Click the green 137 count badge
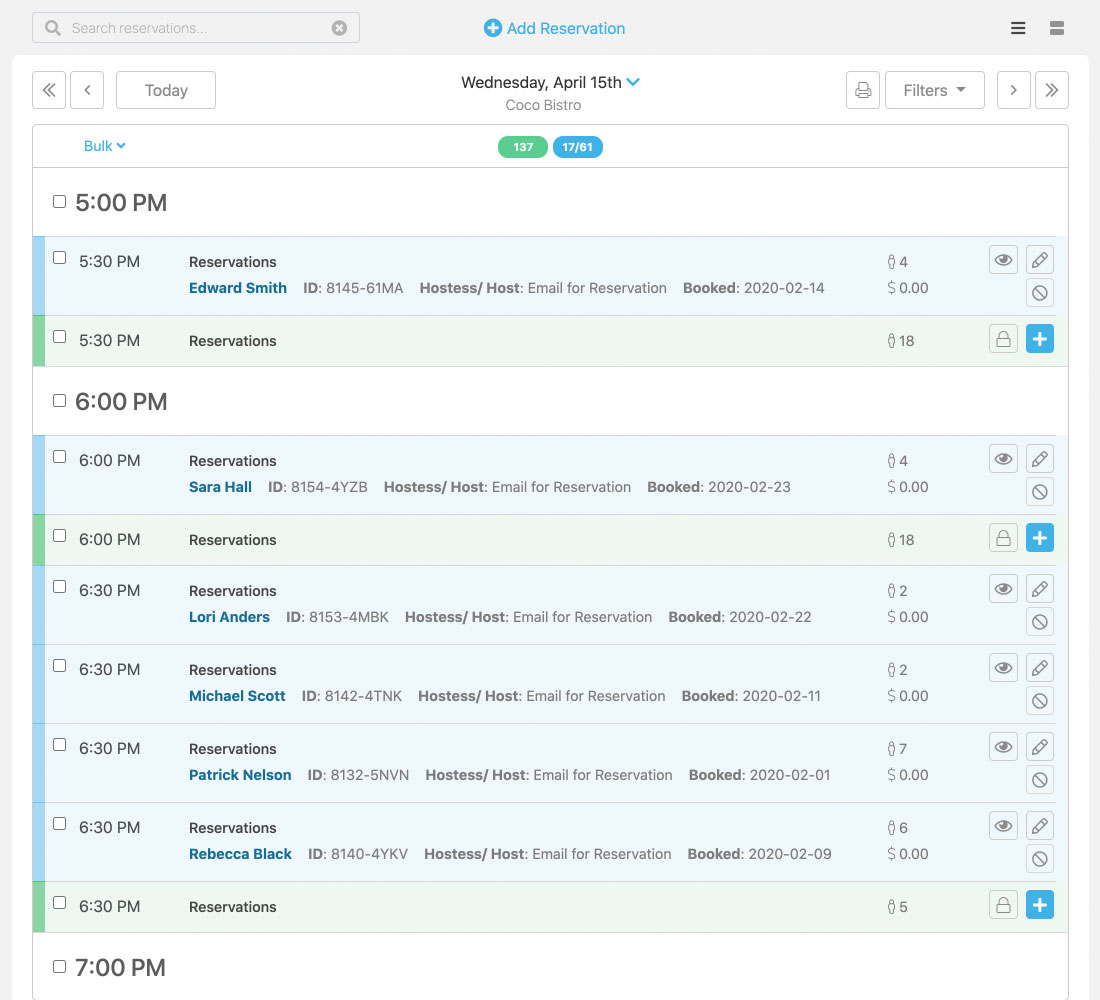The width and height of the screenshot is (1100, 1000). tap(523, 147)
